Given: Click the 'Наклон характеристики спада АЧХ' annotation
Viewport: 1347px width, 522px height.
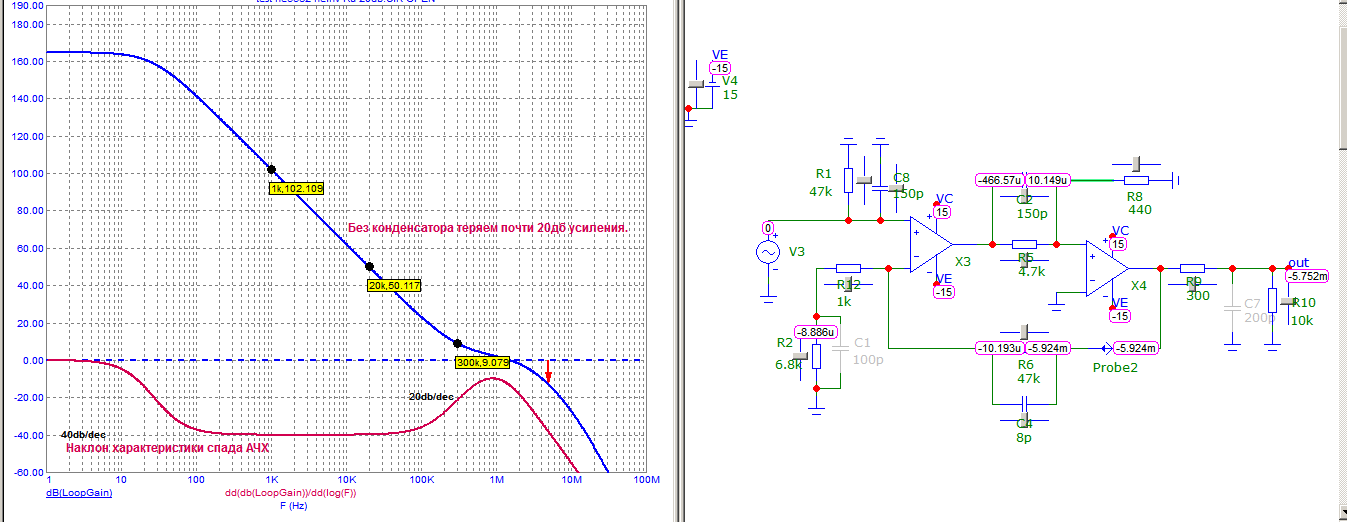Looking at the screenshot, I should [168, 448].
